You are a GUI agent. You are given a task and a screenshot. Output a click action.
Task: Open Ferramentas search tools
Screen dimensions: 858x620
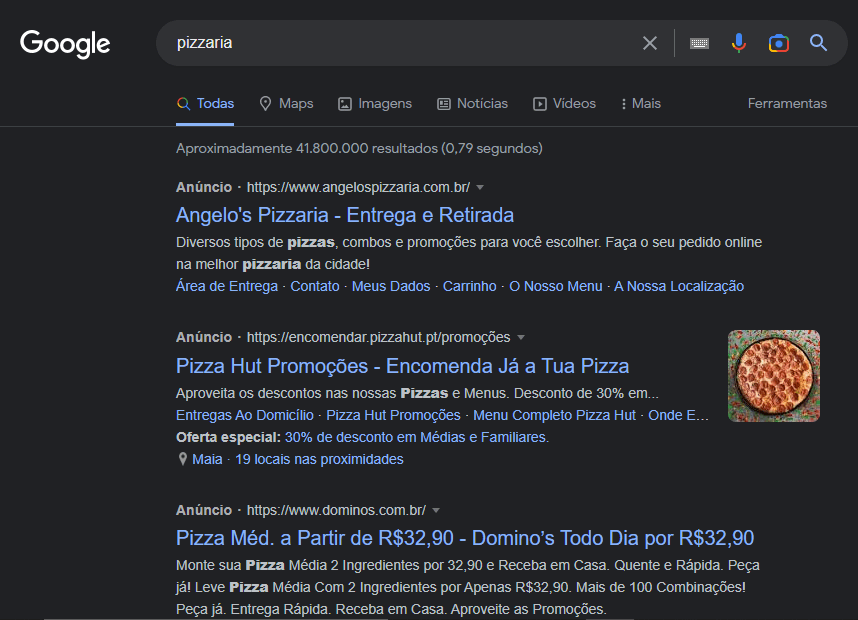pyautogui.click(x=787, y=103)
